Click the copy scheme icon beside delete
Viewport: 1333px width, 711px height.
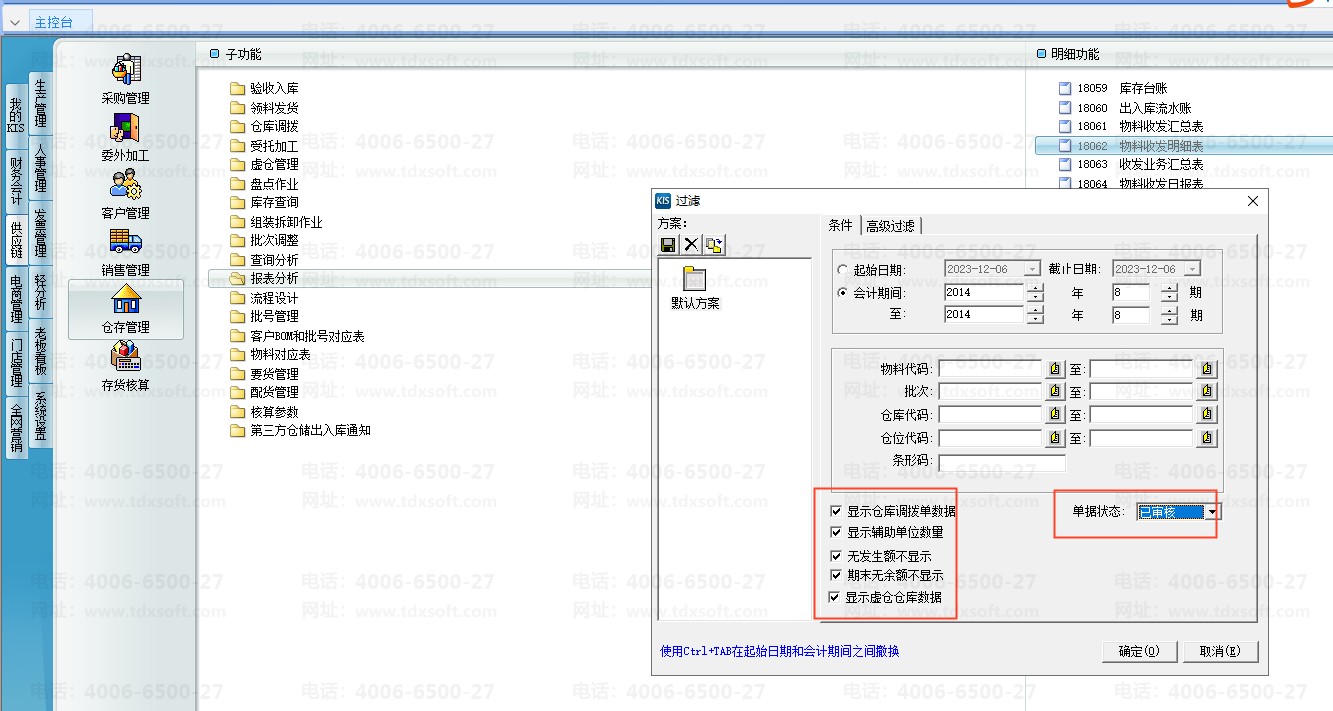714,245
